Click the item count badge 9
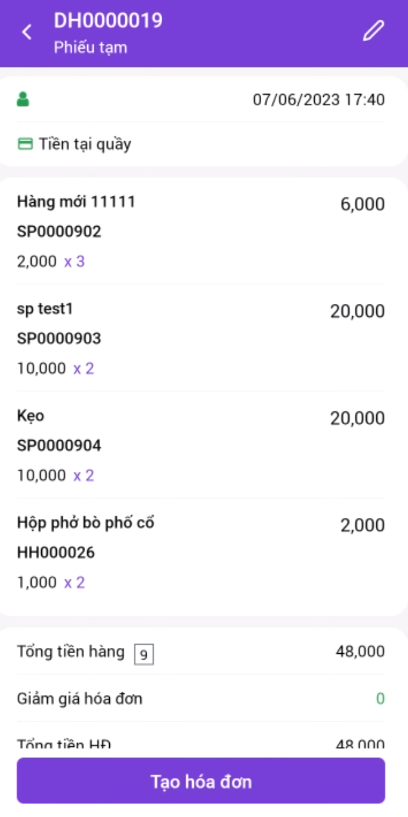The height and width of the screenshot is (817, 408). 144,654
